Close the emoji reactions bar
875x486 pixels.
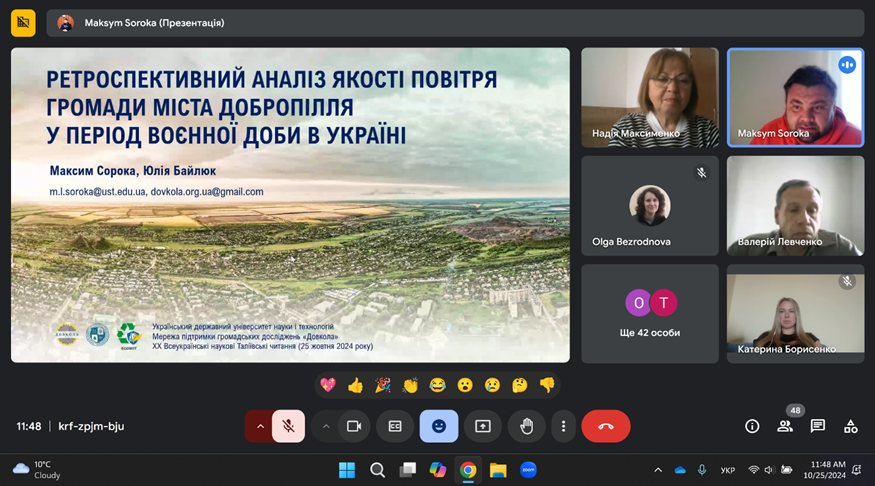439,426
